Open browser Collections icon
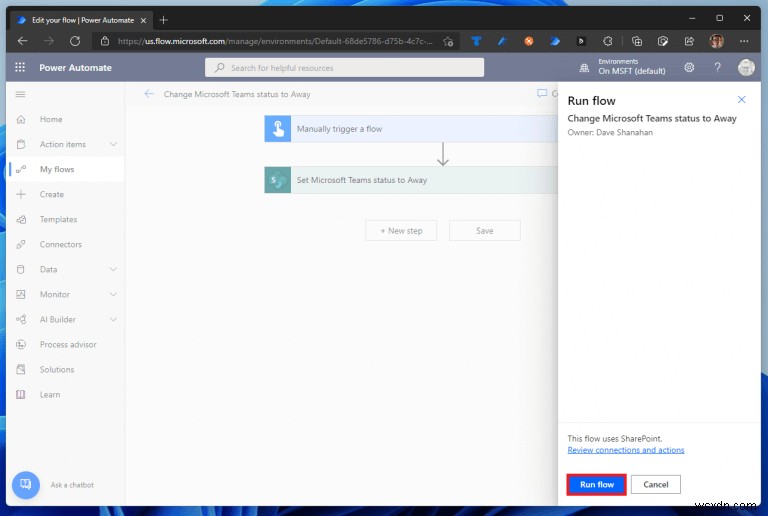Screen dimensions: 768x516 click(x=637, y=41)
